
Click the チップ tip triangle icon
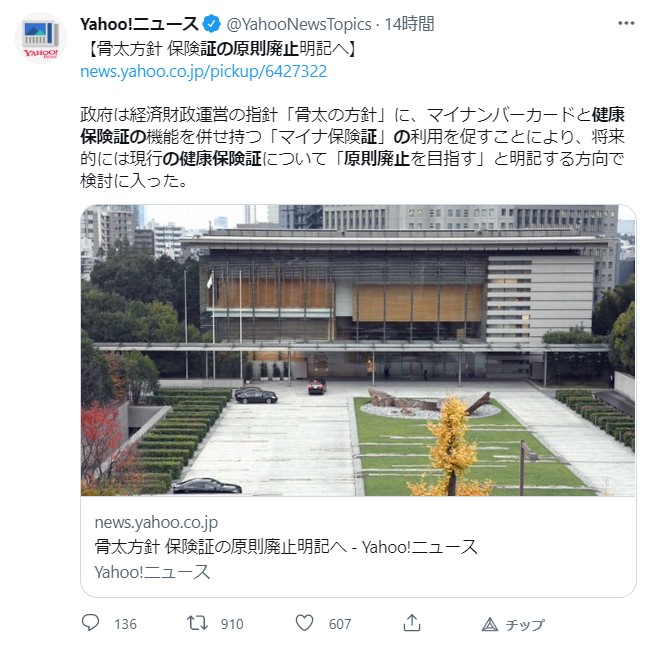pyautogui.click(x=490, y=624)
